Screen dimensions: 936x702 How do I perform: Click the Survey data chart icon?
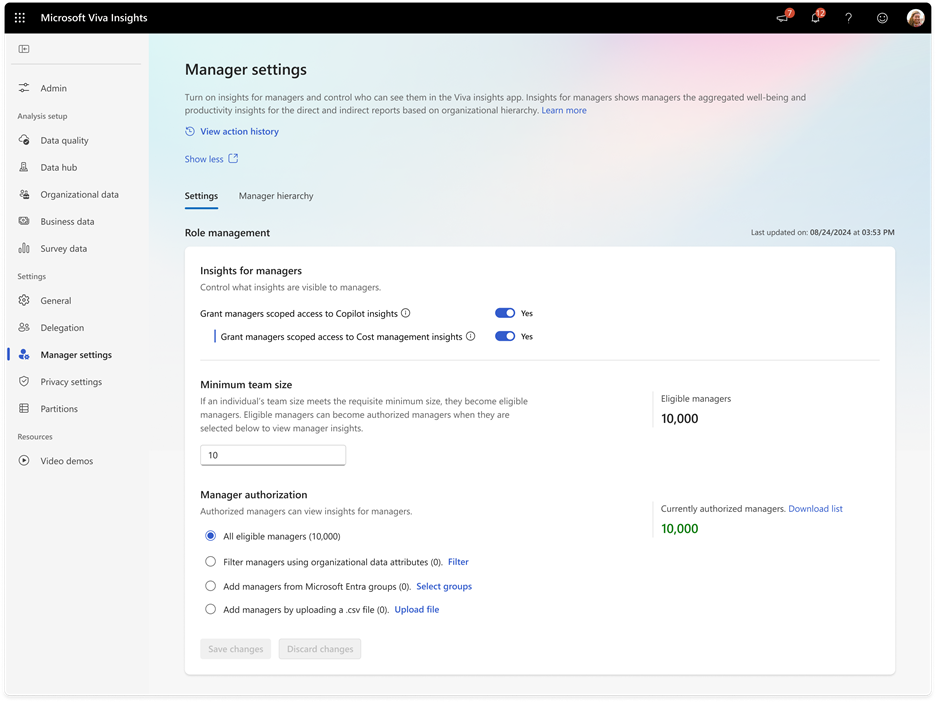click(x=24, y=248)
